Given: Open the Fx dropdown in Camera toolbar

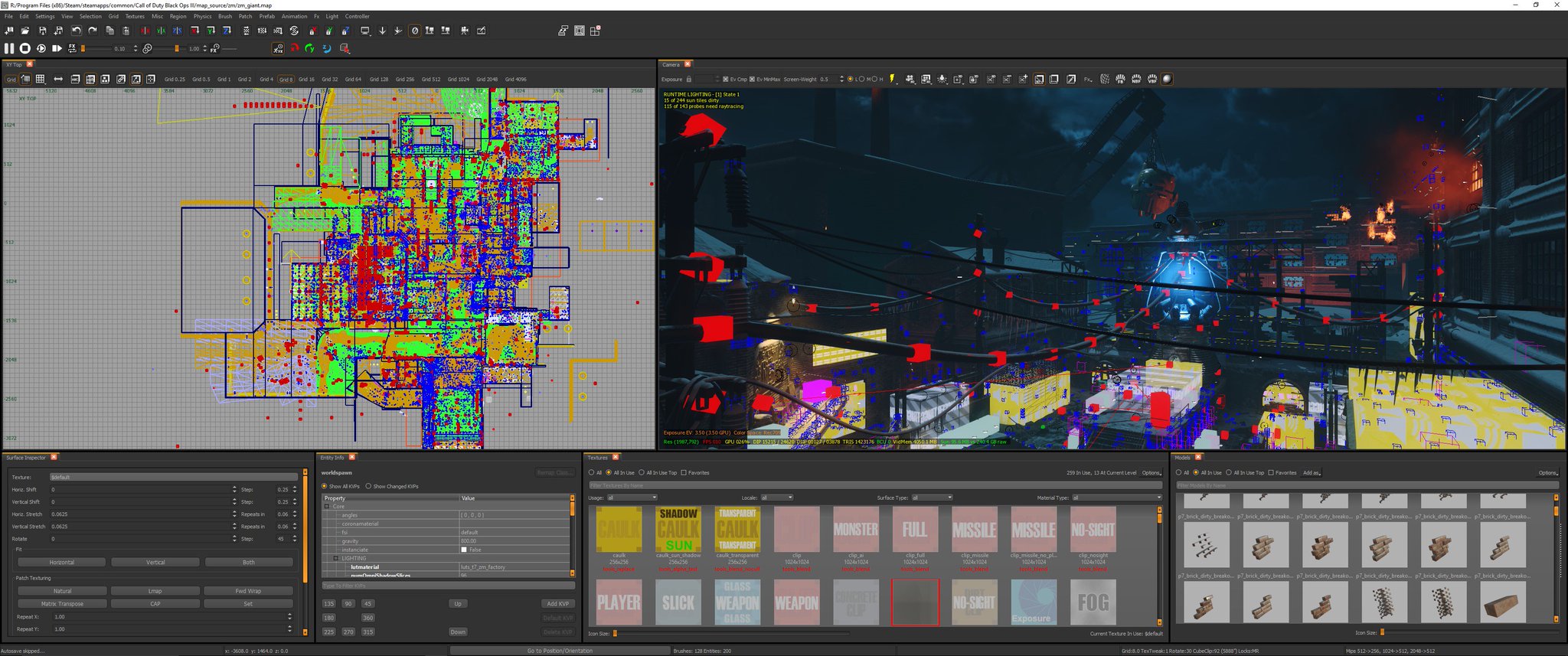Looking at the screenshot, I should [1087, 79].
